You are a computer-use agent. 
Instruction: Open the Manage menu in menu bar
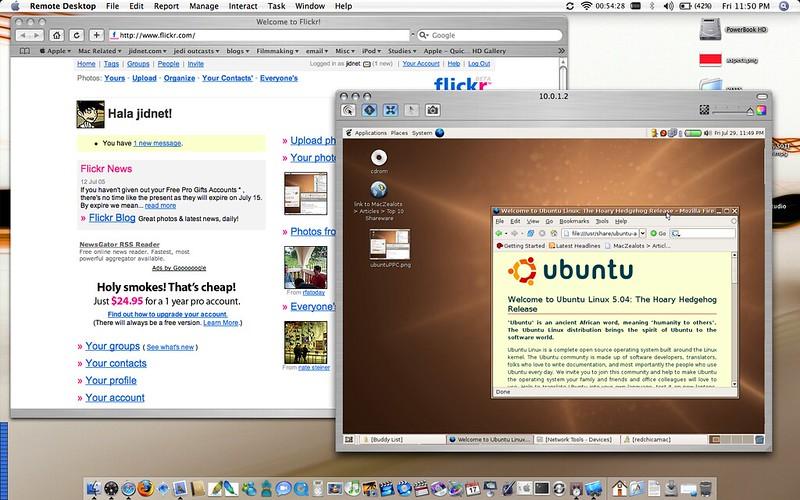(x=204, y=6)
